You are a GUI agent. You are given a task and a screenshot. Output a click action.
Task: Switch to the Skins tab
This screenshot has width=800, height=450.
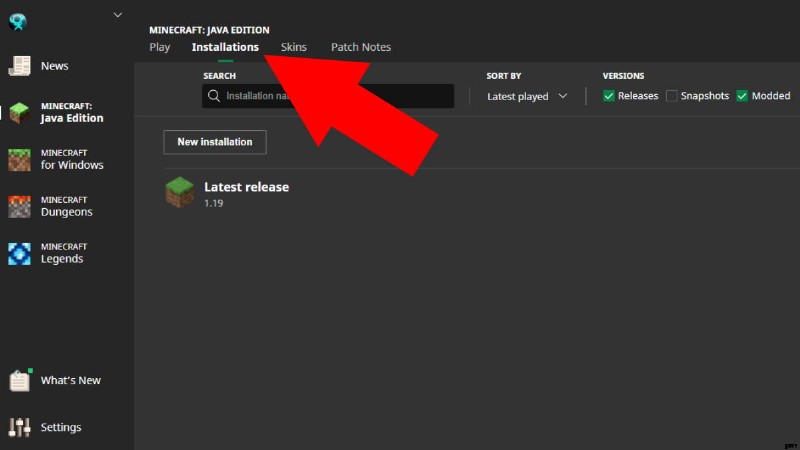pos(293,47)
